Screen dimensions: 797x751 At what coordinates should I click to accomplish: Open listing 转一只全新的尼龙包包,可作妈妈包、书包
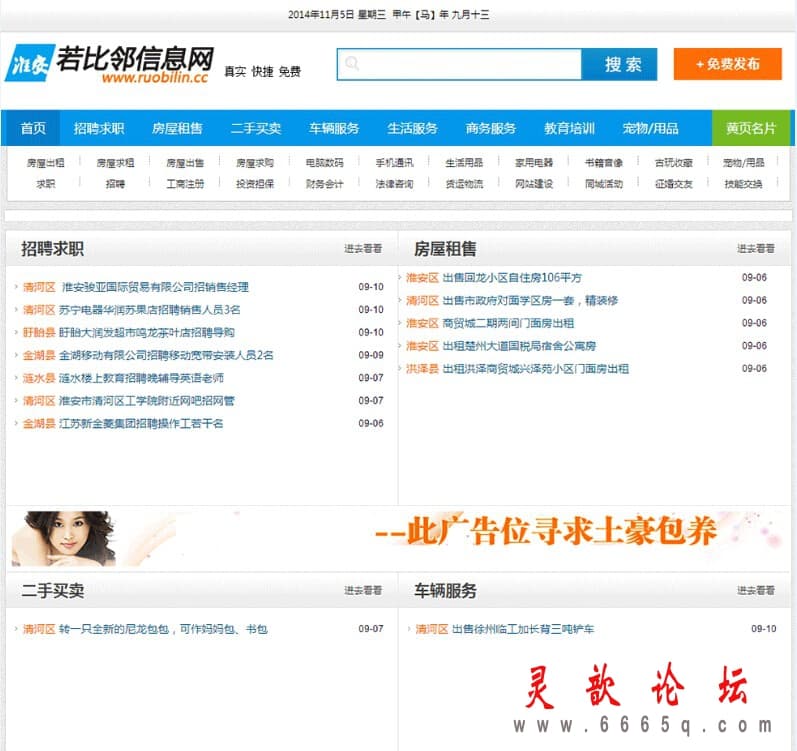164,629
